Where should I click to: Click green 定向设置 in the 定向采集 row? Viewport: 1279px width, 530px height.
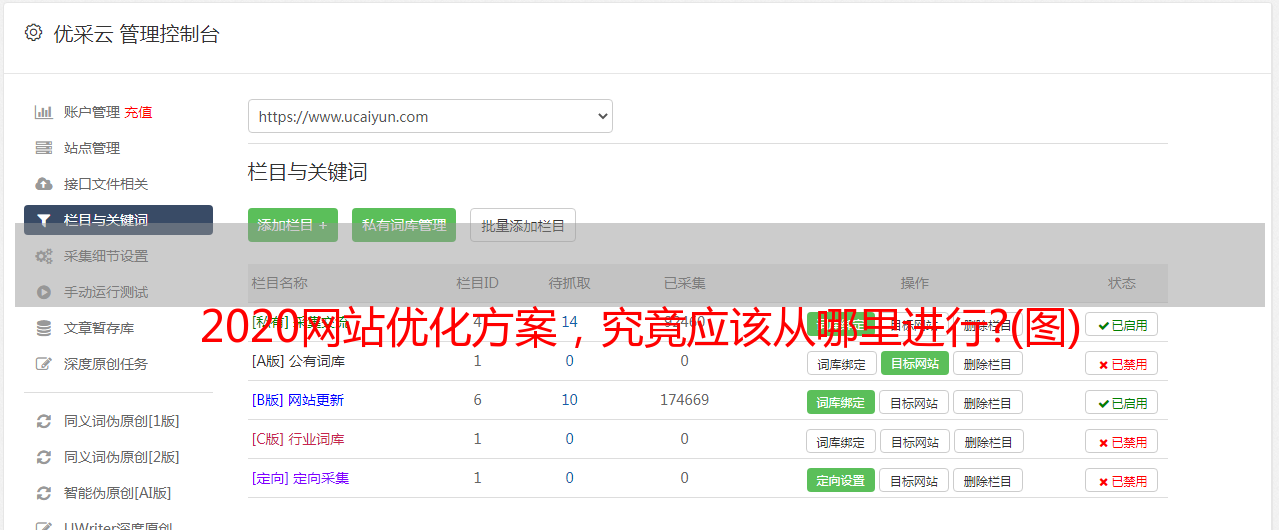click(841, 481)
